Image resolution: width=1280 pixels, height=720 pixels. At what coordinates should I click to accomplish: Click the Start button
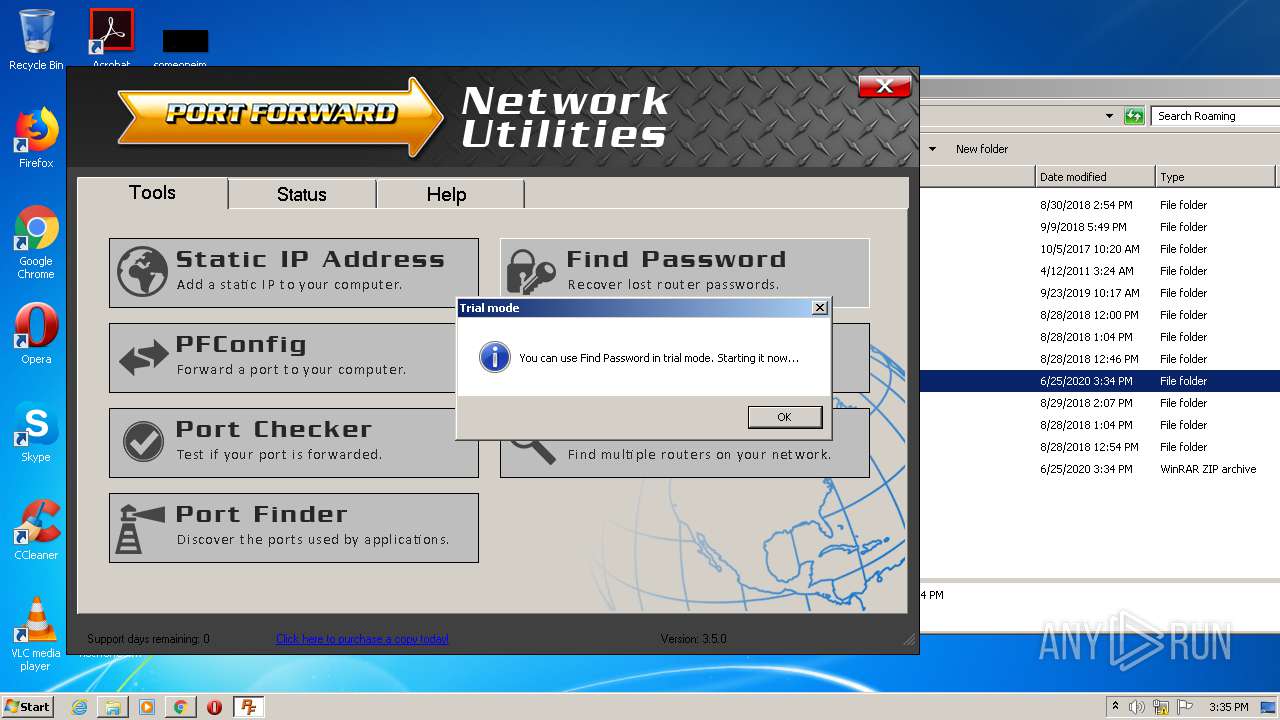tap(28, 706)
